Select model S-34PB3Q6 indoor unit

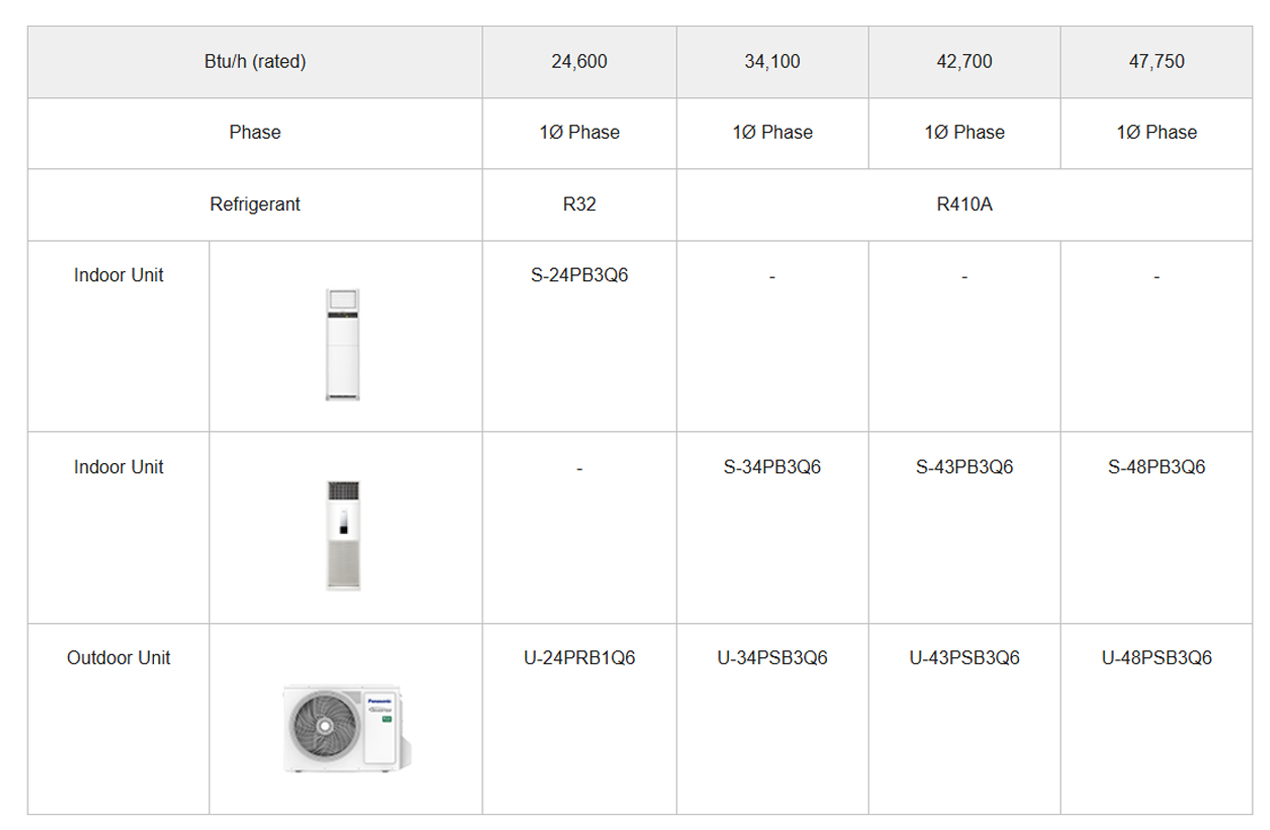tap(772, 467)
